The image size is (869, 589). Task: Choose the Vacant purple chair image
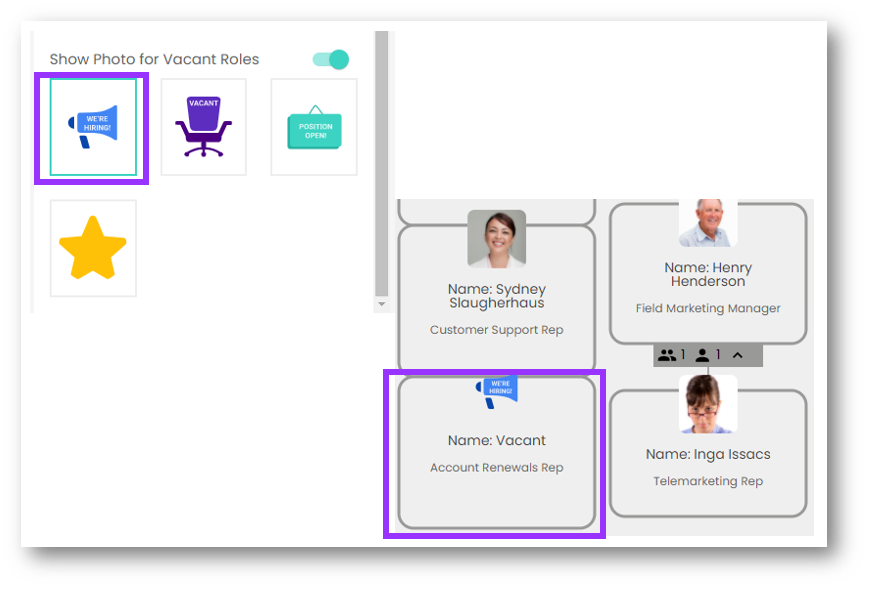tap(203, 127)
